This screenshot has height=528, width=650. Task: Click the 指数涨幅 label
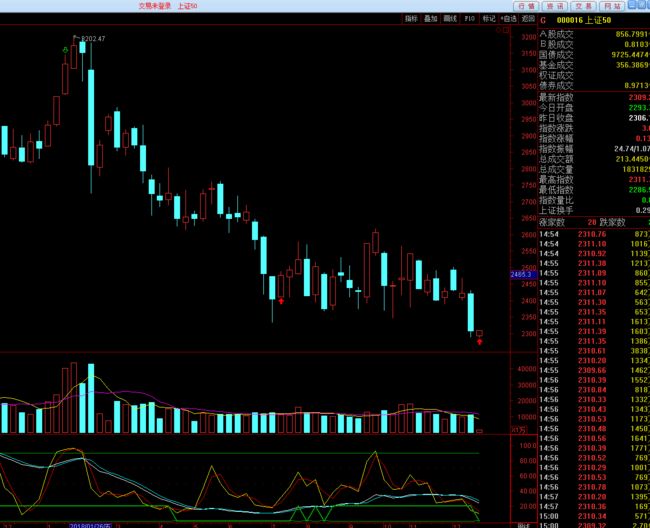556,138
